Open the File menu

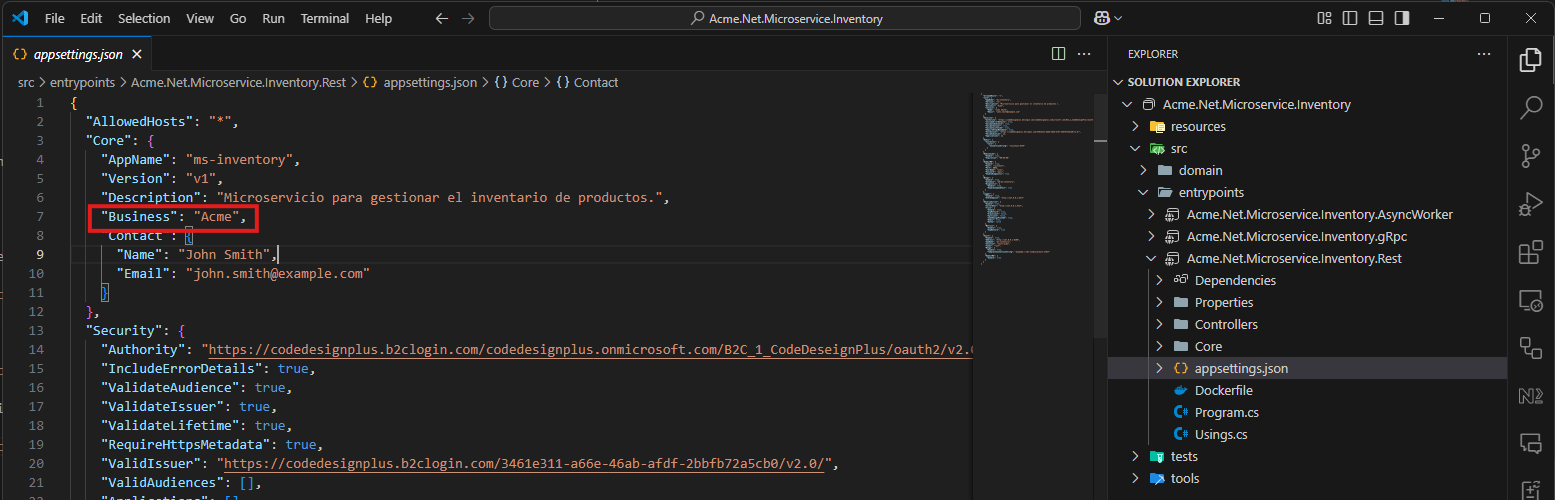(55, 18)
